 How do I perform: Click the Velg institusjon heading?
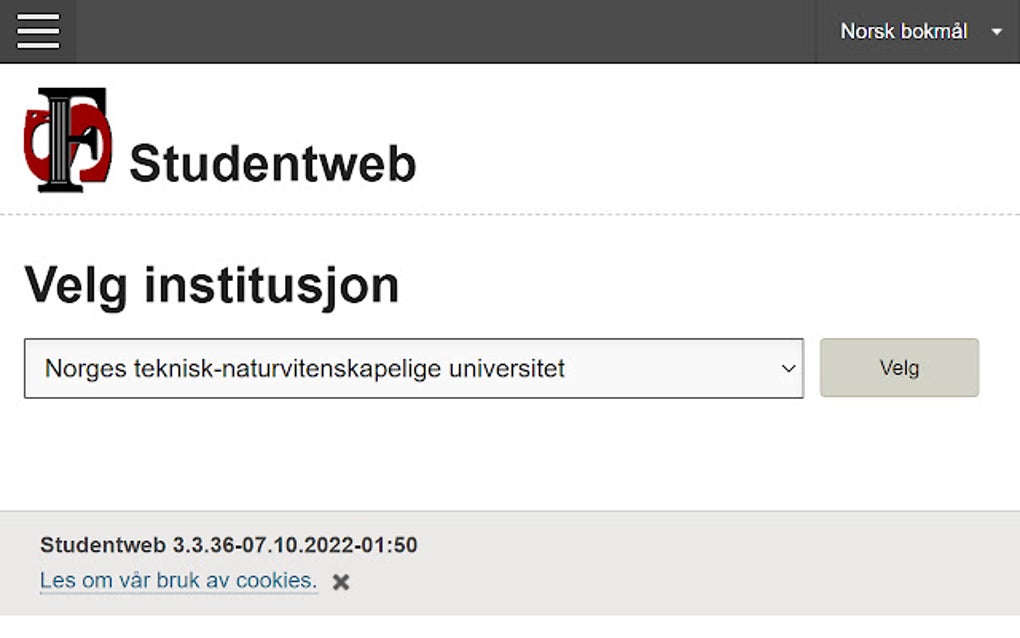point(212,285)
